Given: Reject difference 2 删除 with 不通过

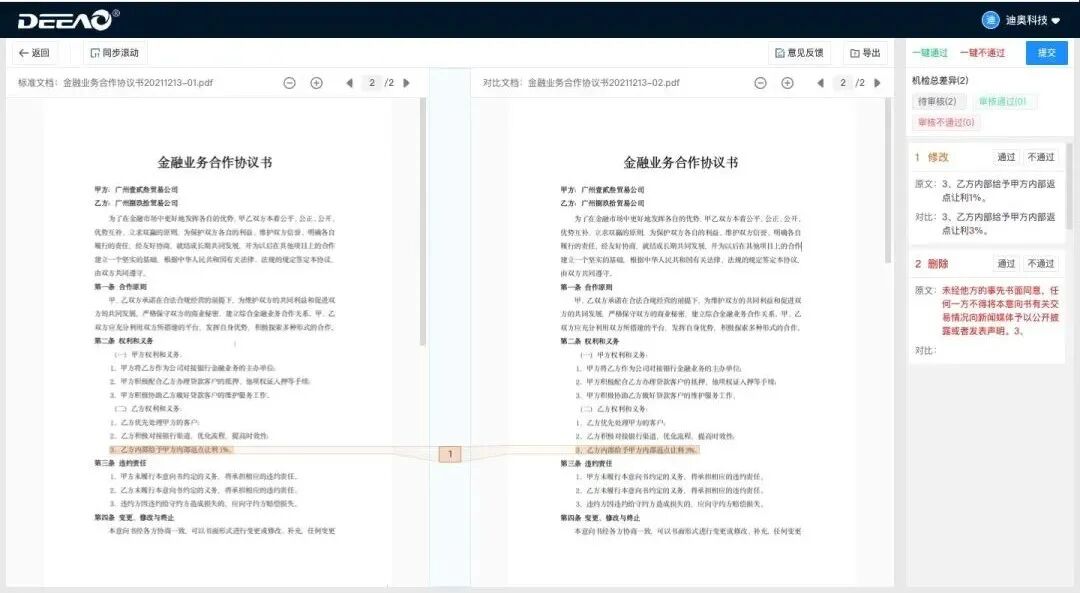Looking at the screenshot, I should click(1041, 263).
